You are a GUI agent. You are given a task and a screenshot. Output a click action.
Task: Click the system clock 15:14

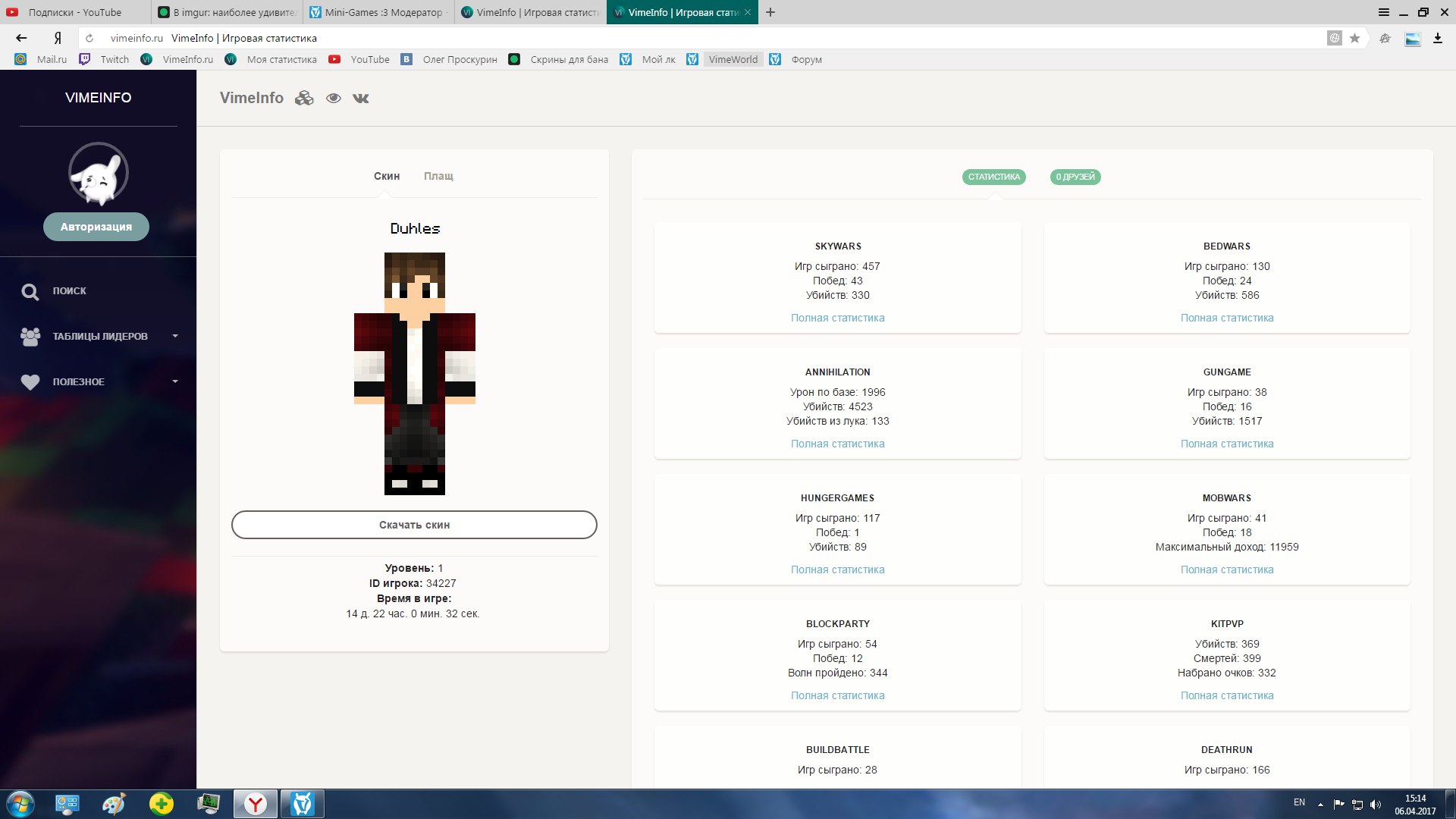(x=1415, y=799)
